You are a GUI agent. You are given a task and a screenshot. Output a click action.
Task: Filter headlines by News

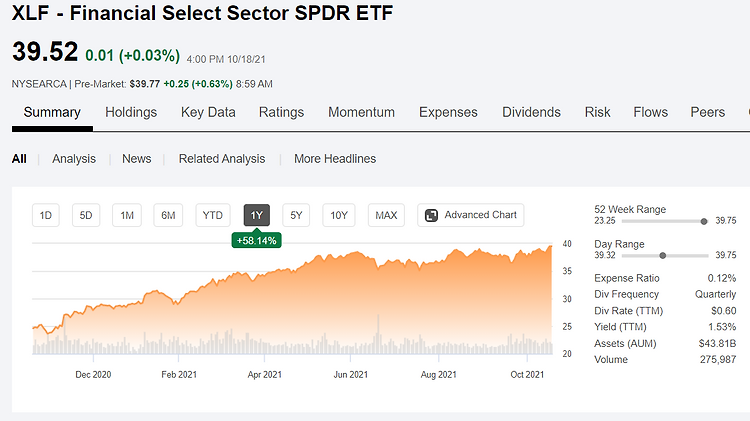pos(136,159)
